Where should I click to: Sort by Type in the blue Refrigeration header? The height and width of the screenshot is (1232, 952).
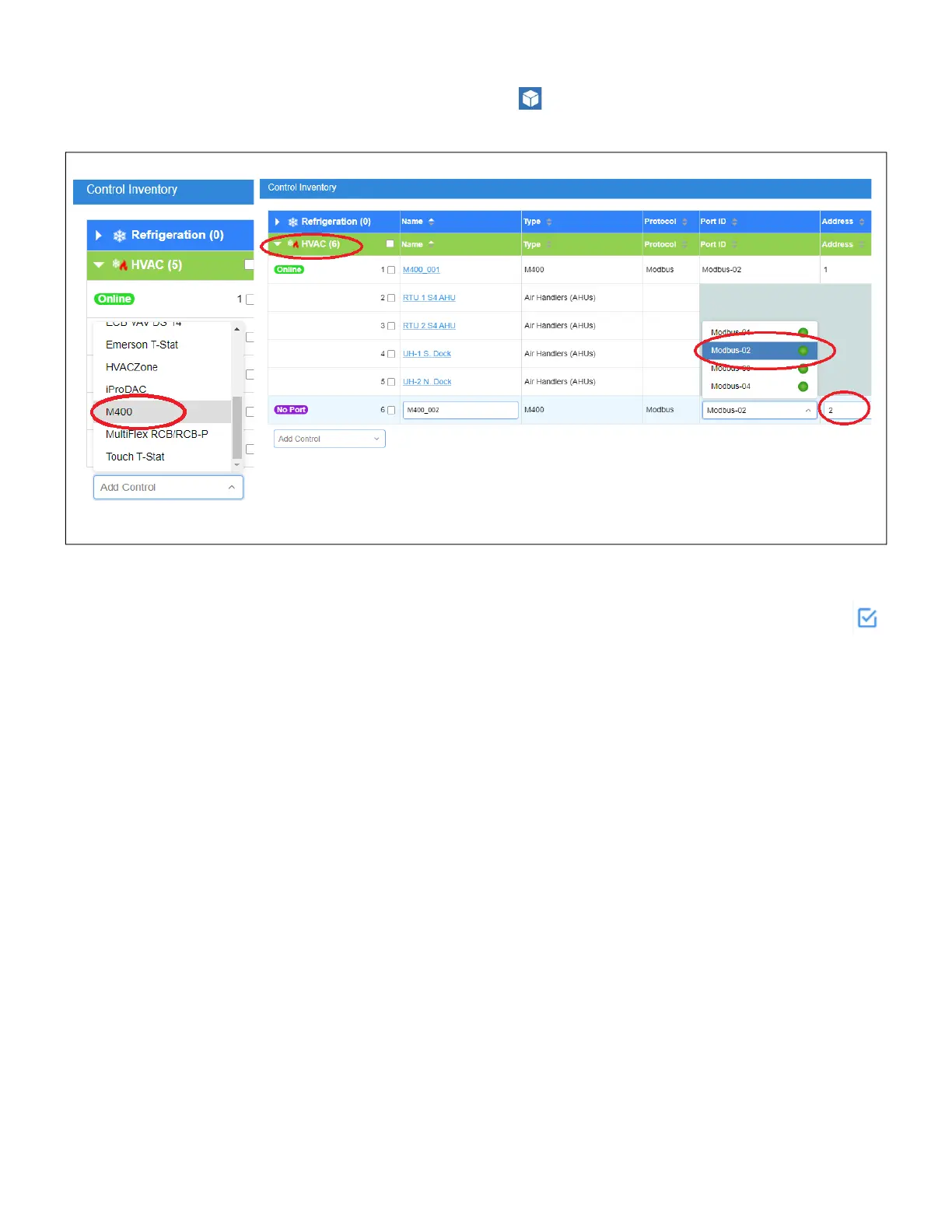(549, 222)
